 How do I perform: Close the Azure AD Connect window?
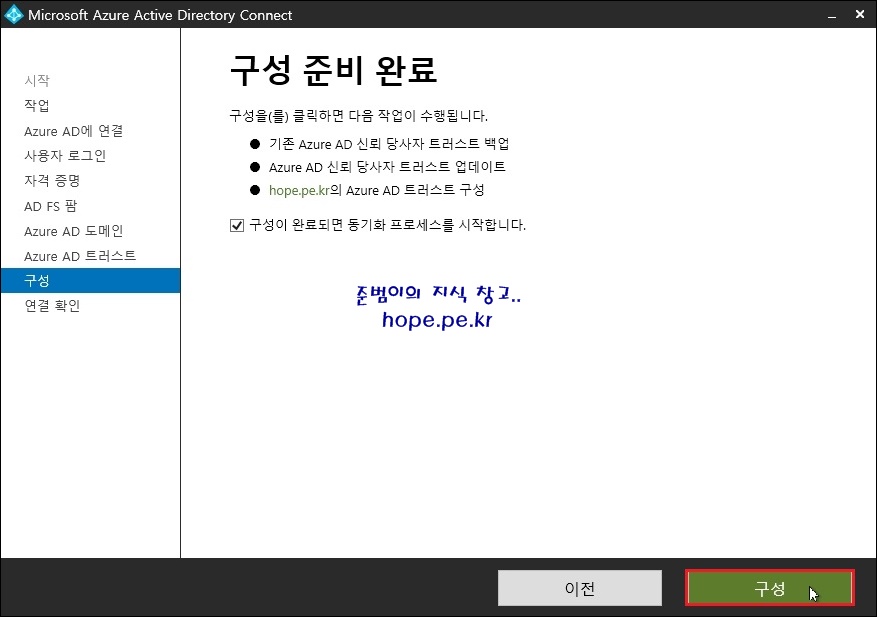pyautogui.click(x=860, y=15)
